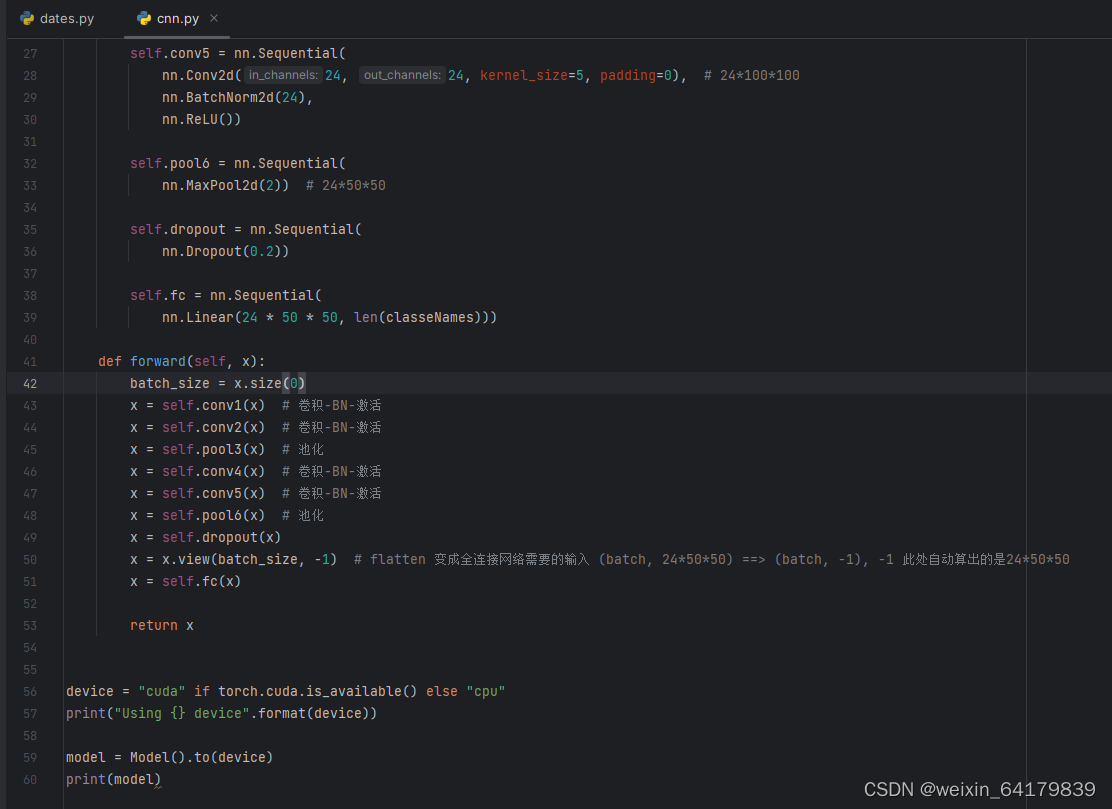The image size is (1112, 809).
Task: Click Python file icon on dates.py tab
Action: click(x=27, y=18)
